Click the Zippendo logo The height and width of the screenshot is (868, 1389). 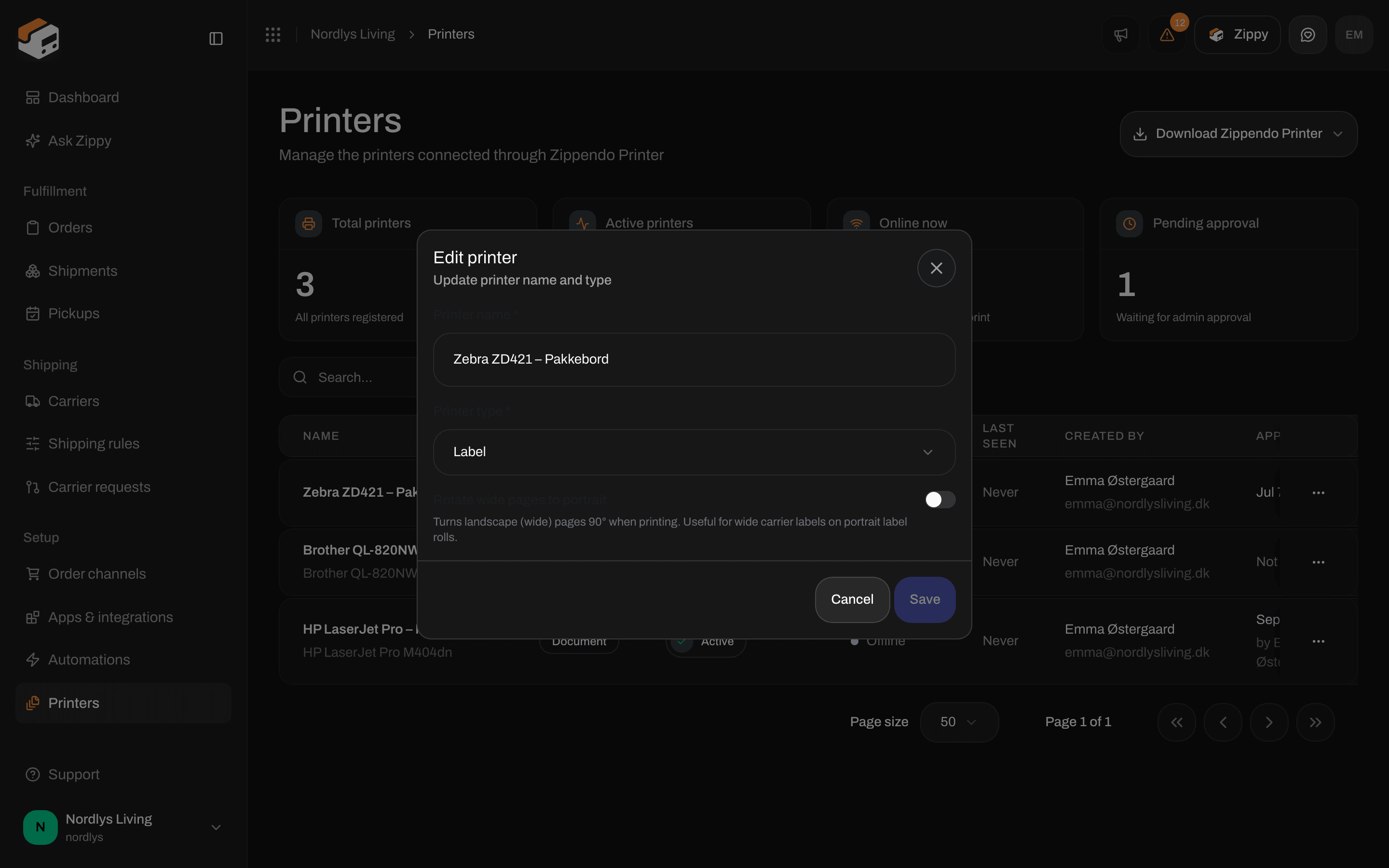click(x=39, y=39)
